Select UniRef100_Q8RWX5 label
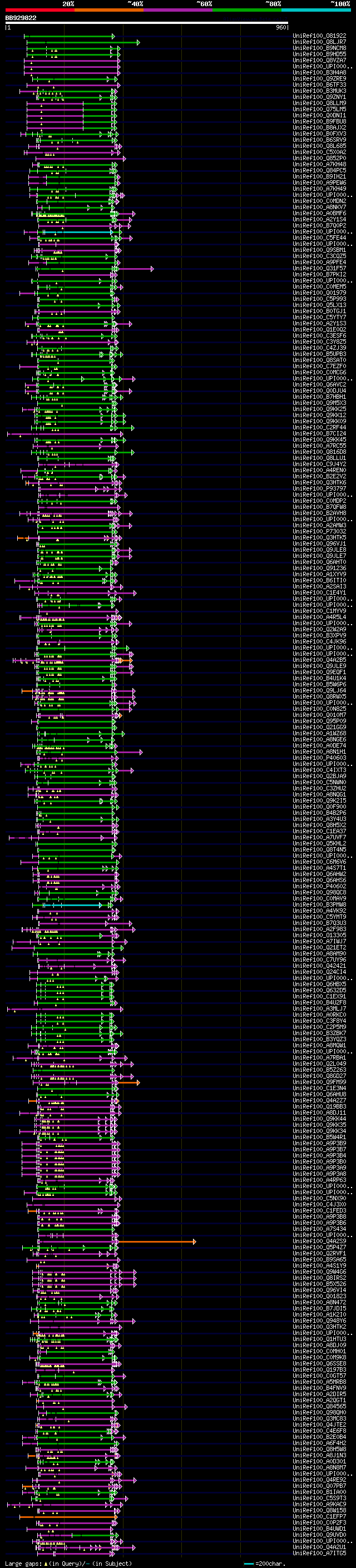356x1568 pixels. [x=319, y=696]
